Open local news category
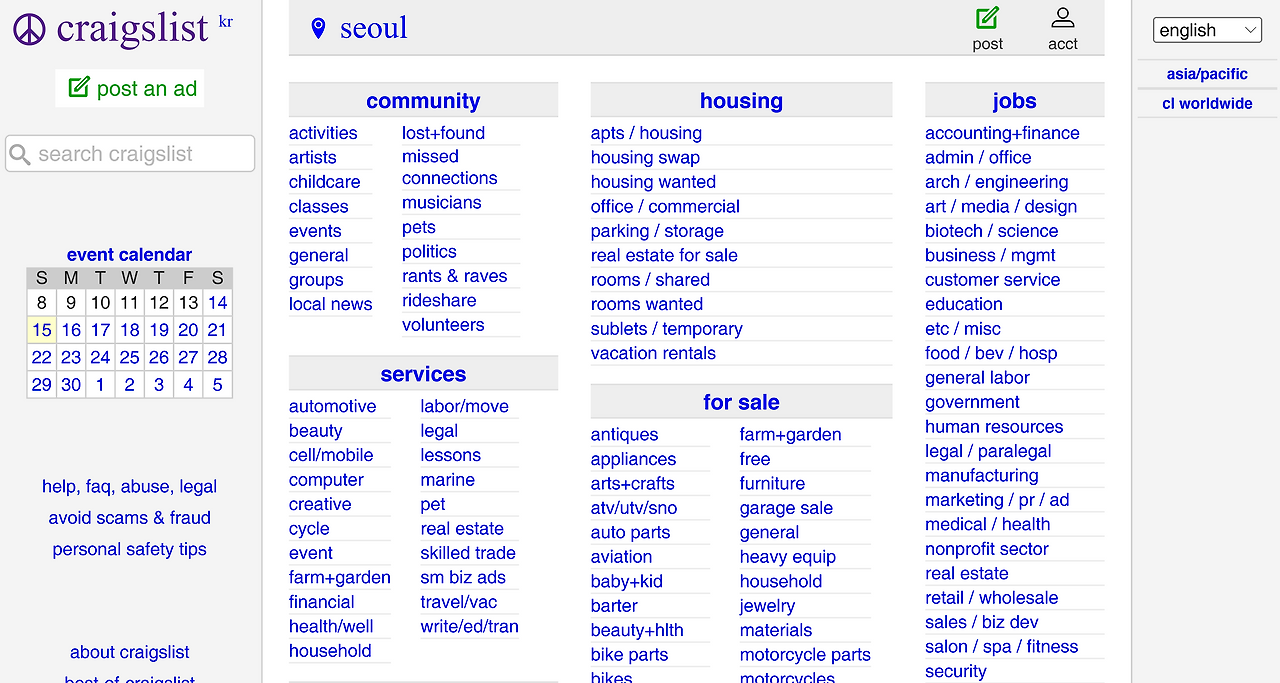This screenshot has height=683, width=1280. click(x=330, y=304)
